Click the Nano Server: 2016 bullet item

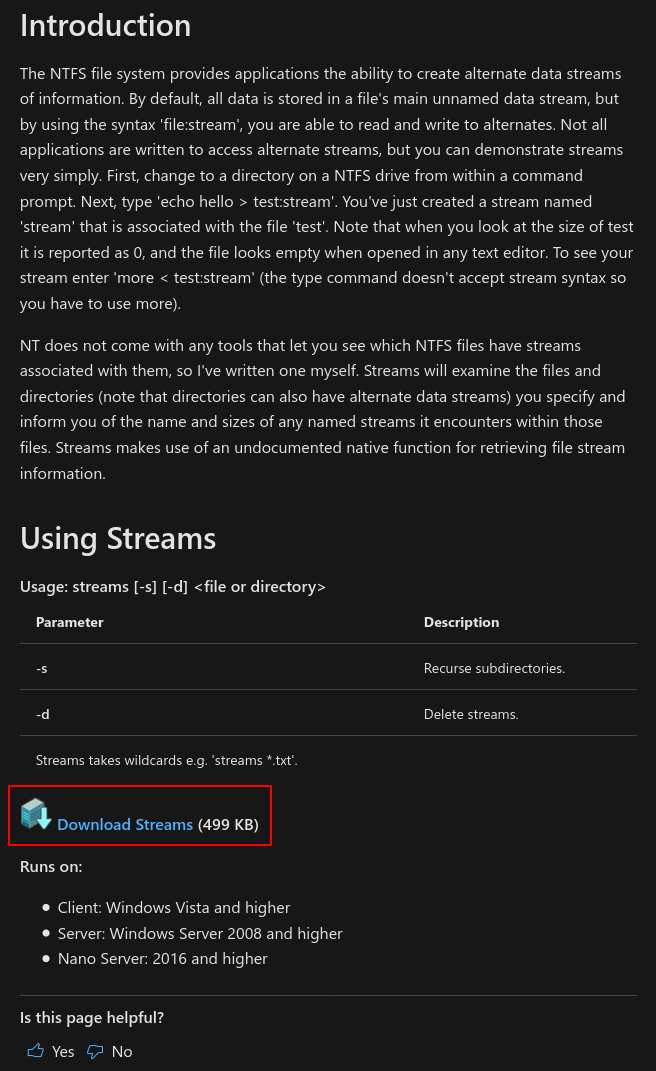pos(163,959)
